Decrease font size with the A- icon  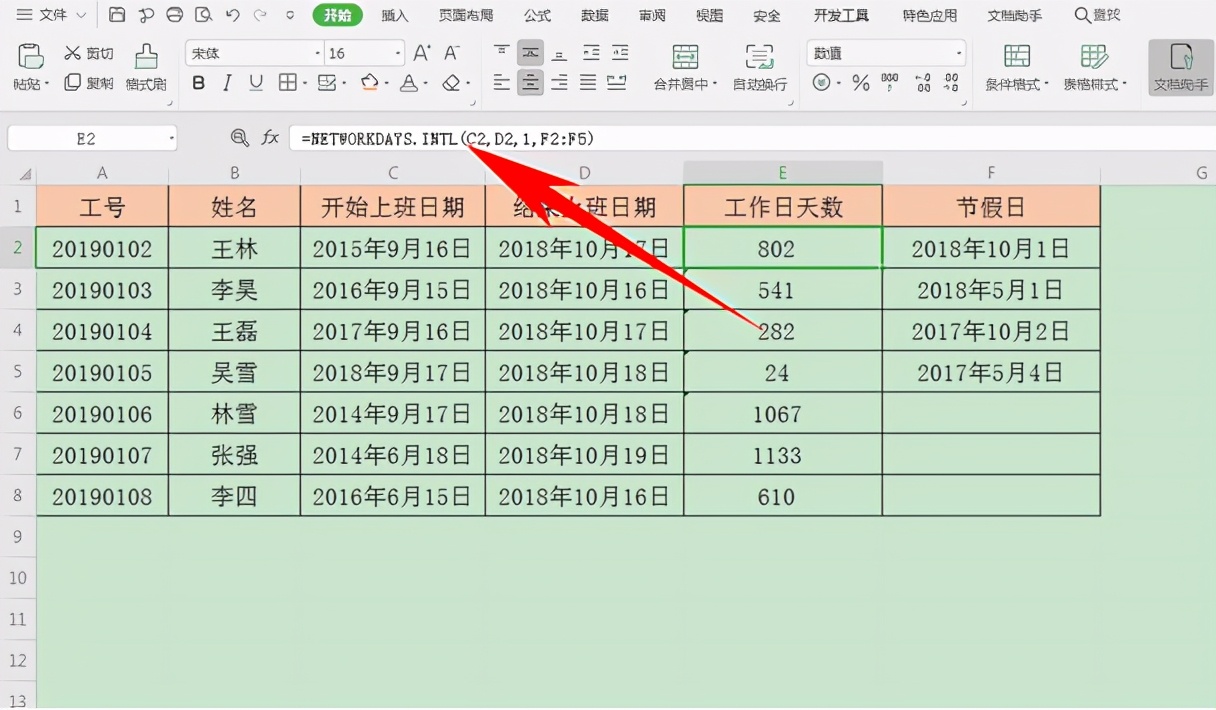coord(452,53)
